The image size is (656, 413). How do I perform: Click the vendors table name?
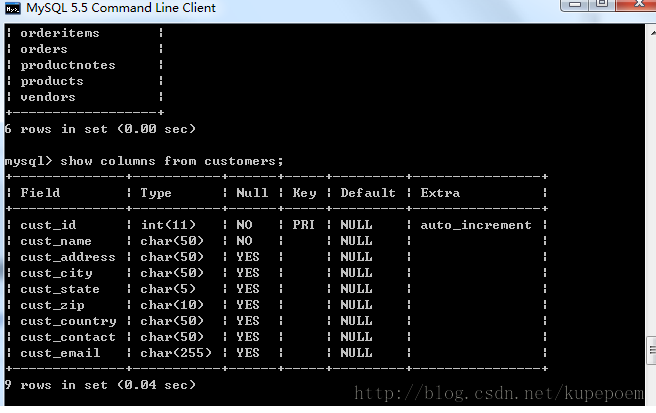click(x=48, y=97)
